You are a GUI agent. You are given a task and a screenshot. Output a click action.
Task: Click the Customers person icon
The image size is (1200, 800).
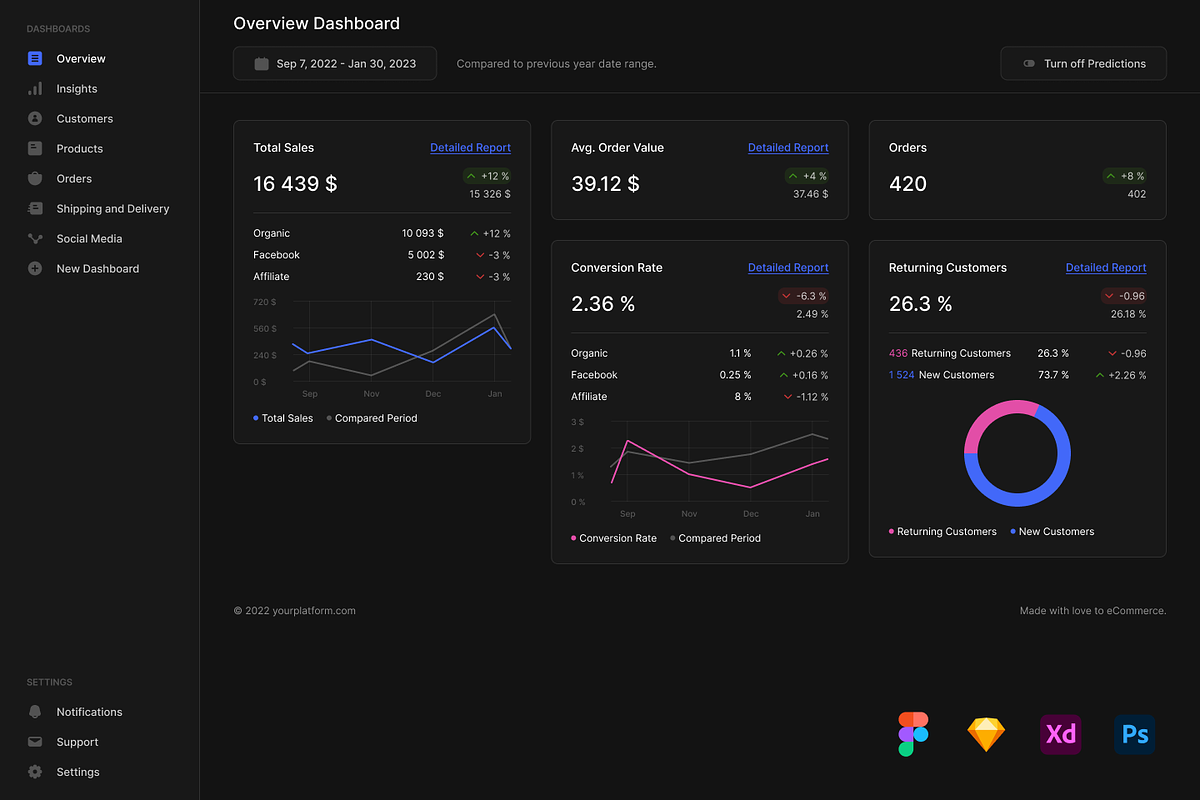(35, 119)
